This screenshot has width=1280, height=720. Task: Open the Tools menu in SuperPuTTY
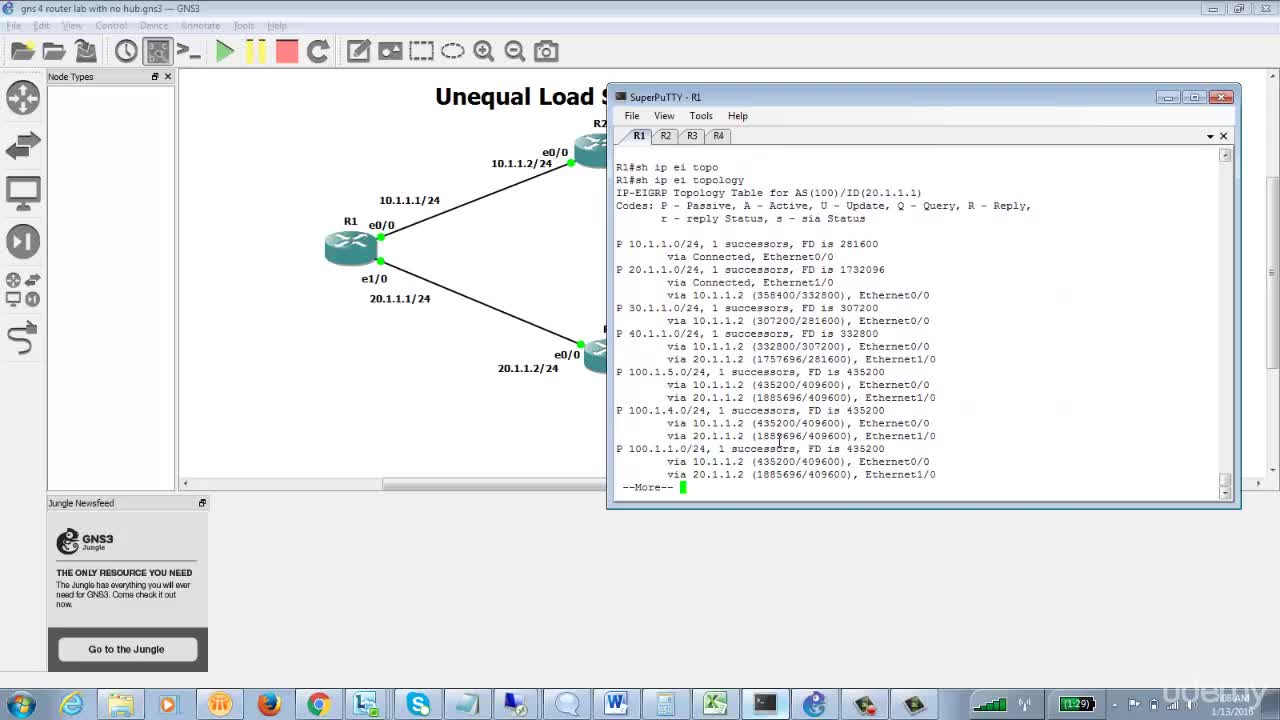point(700,116)
